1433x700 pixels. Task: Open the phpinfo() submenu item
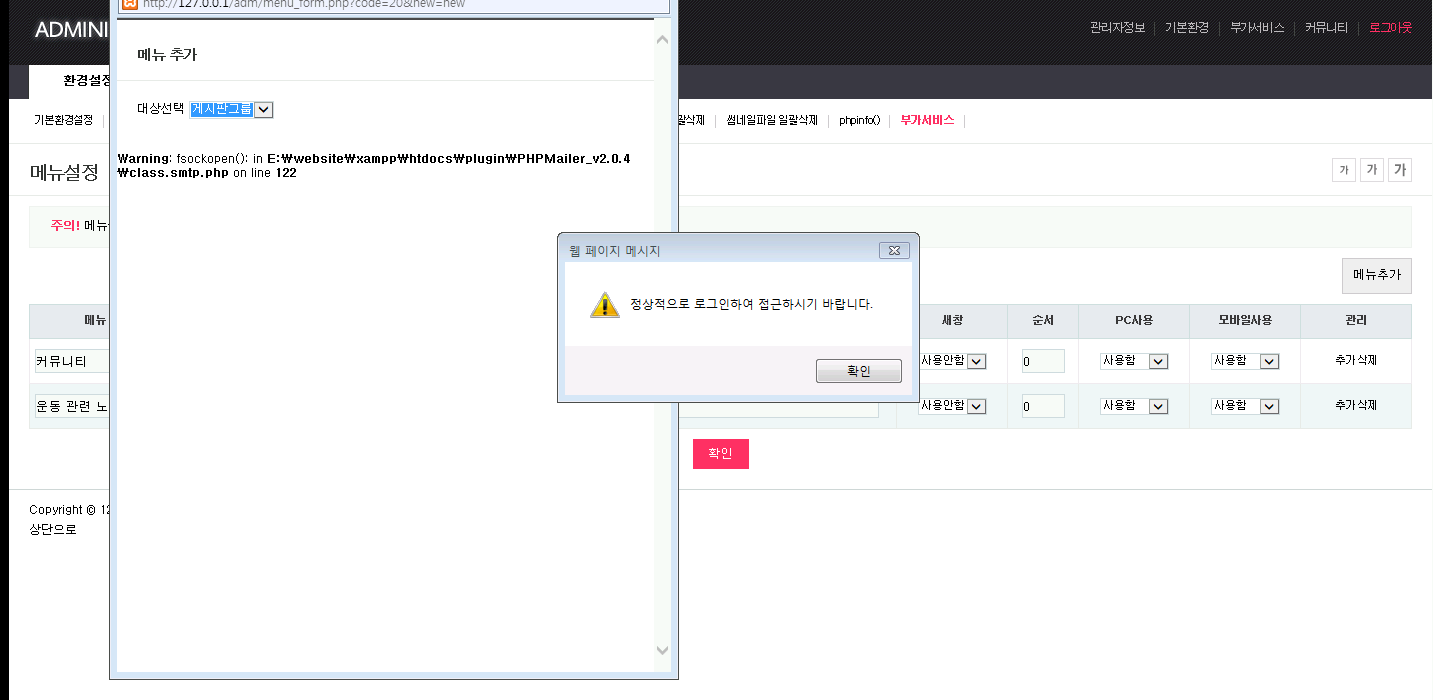coord(859,120)
